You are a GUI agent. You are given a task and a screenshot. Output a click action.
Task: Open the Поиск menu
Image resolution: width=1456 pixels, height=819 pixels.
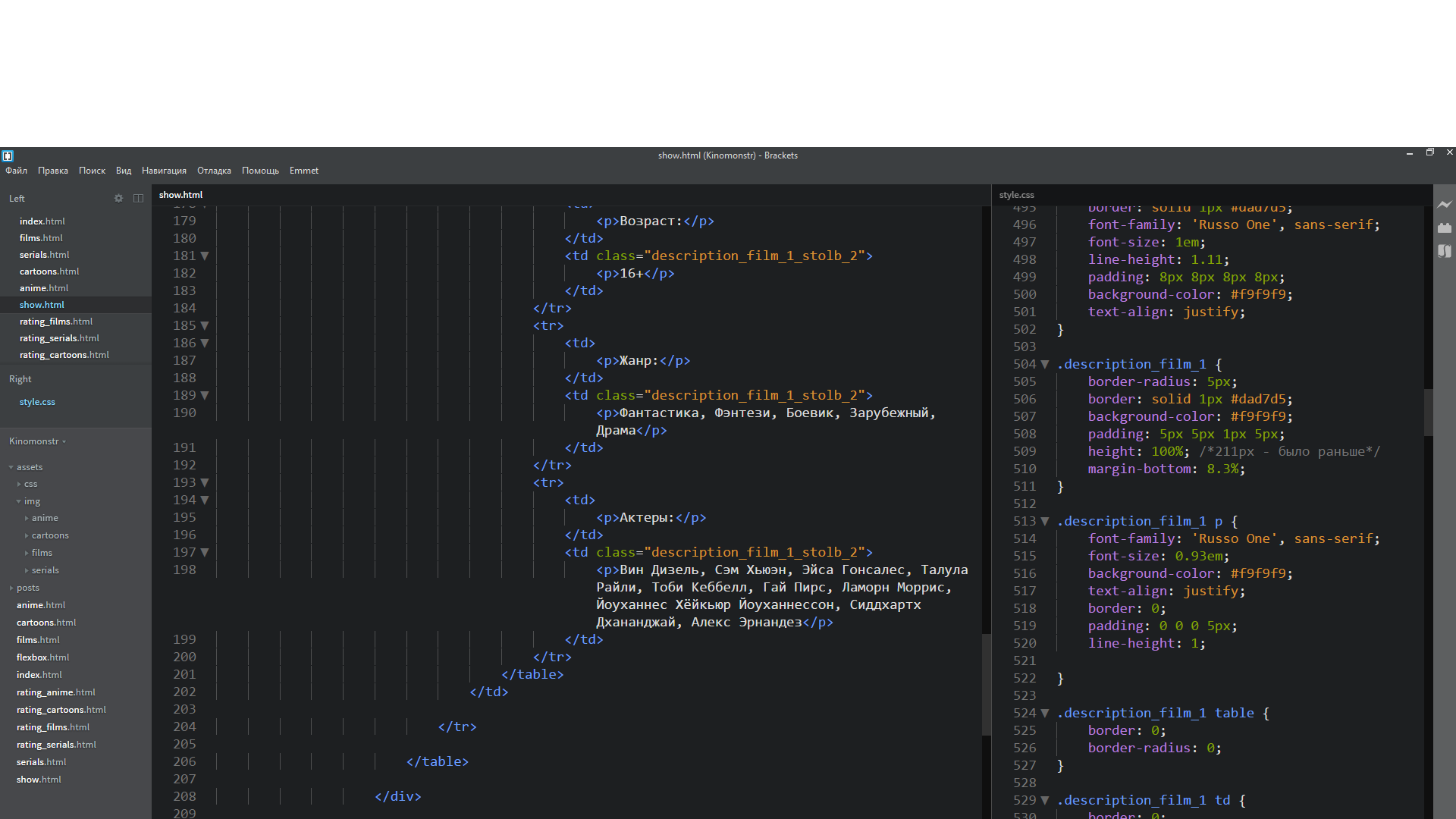pos(92,171)
